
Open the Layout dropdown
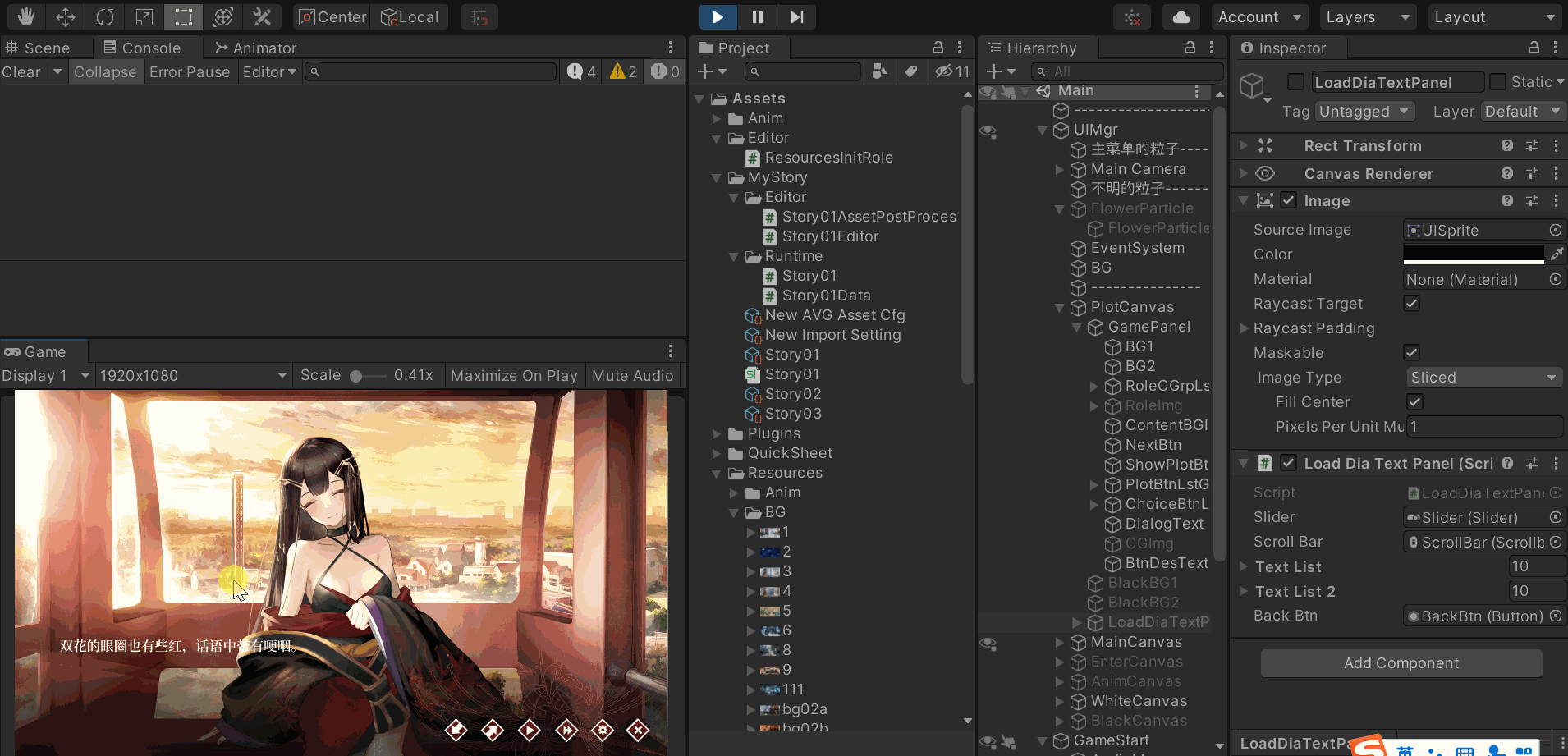(1494, 17)
